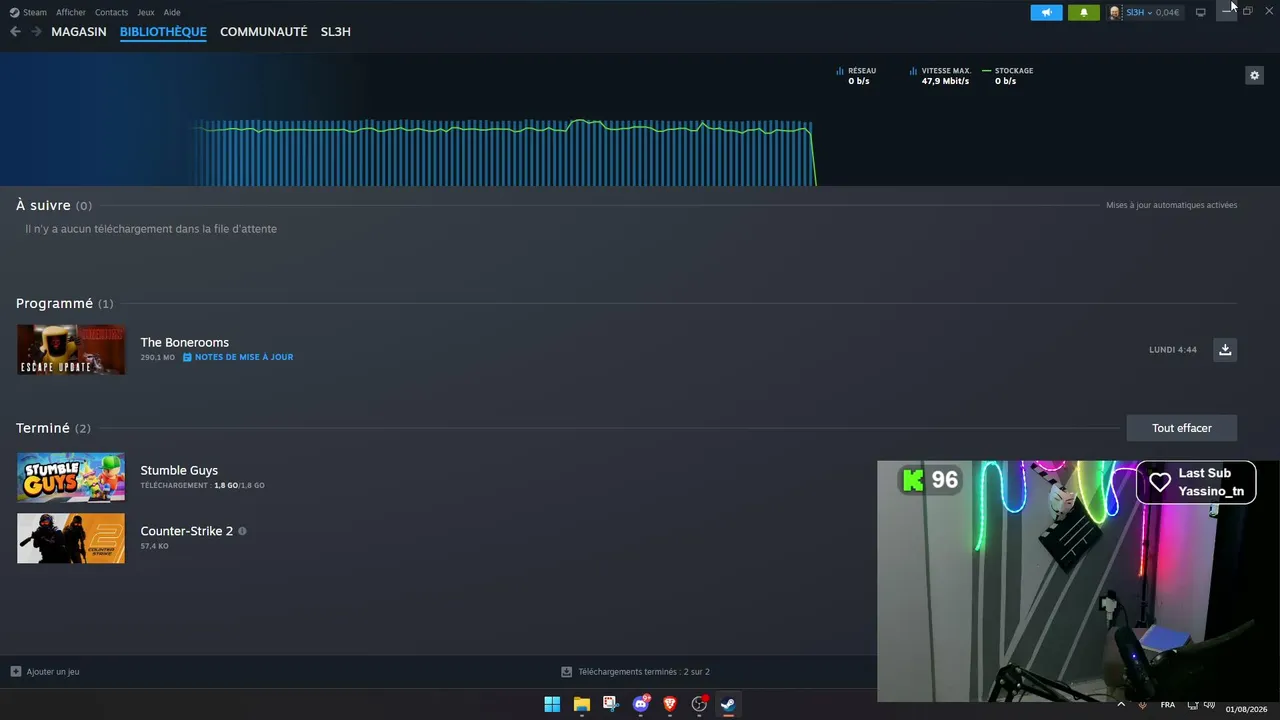Open the Aide menu

tap(172, 12)
